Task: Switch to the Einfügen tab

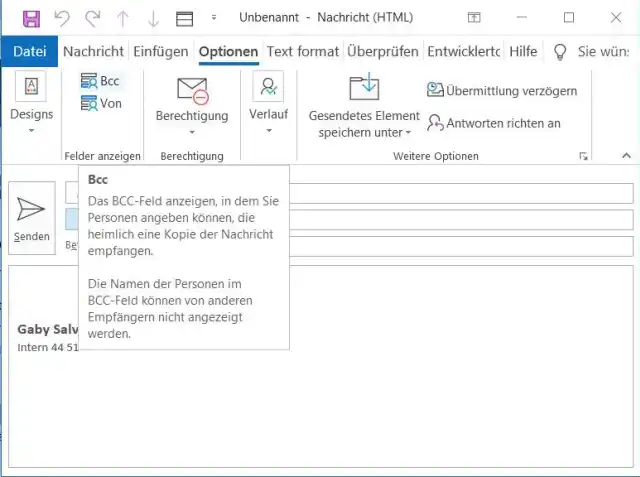Action: 161,51
